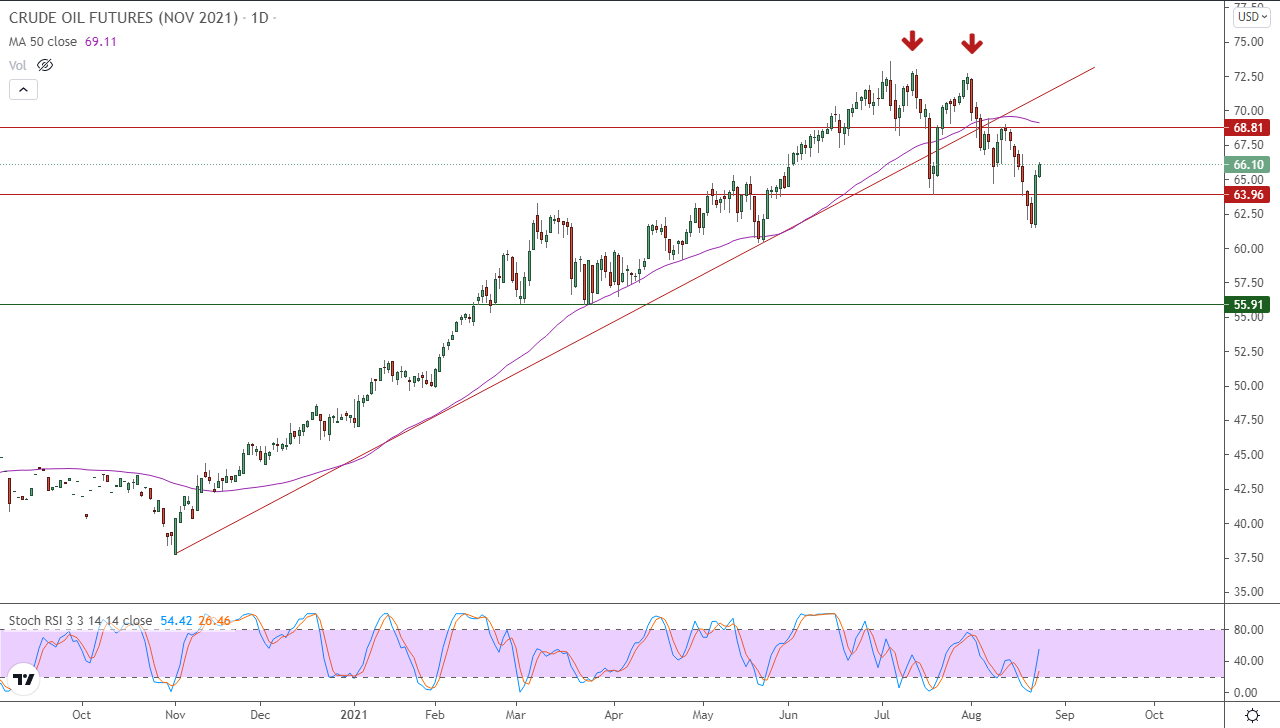This screenshot has width=1280, height=728.
Task: Select the Stoch RSI 3 3 14 14 close legend
Action: [x=81, y=620]
